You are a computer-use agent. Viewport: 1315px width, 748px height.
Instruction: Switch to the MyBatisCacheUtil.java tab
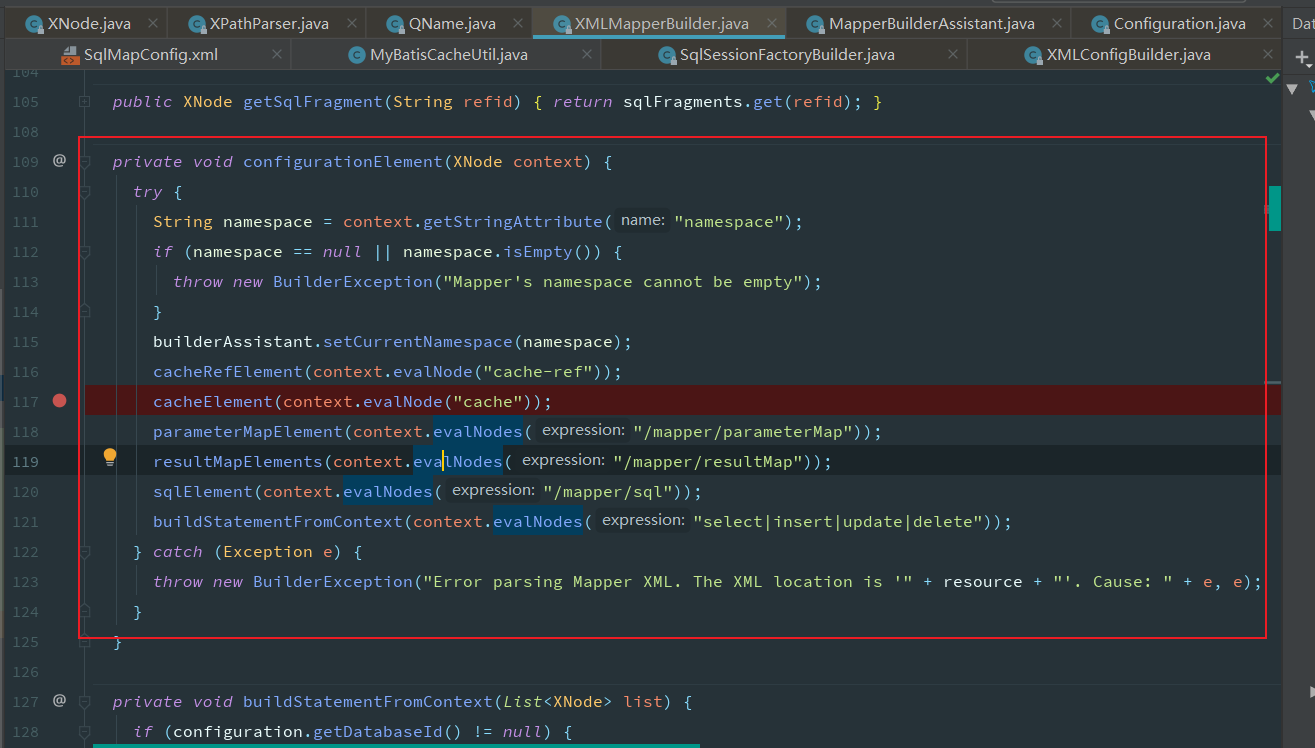(x=448, y=55)
